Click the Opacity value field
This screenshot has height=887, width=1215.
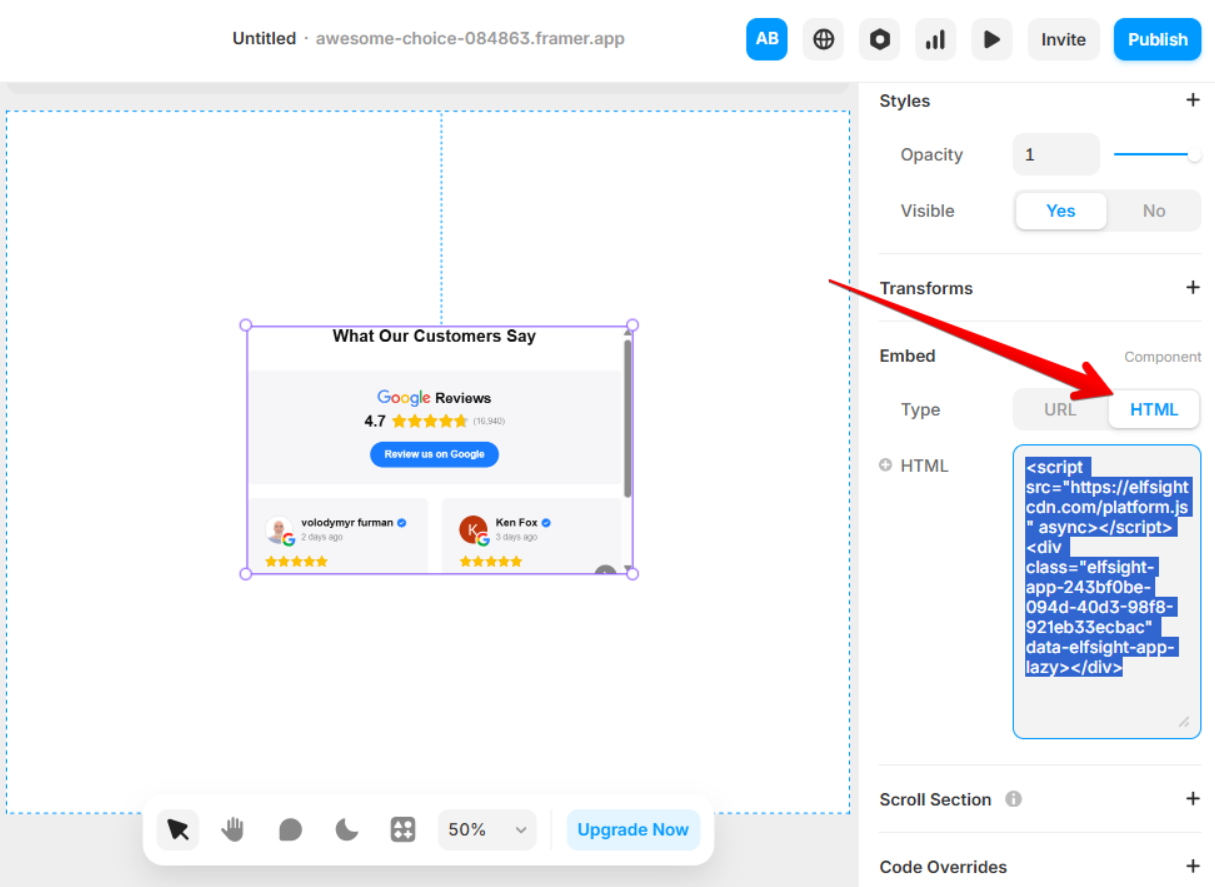[x=1056, y=155]
